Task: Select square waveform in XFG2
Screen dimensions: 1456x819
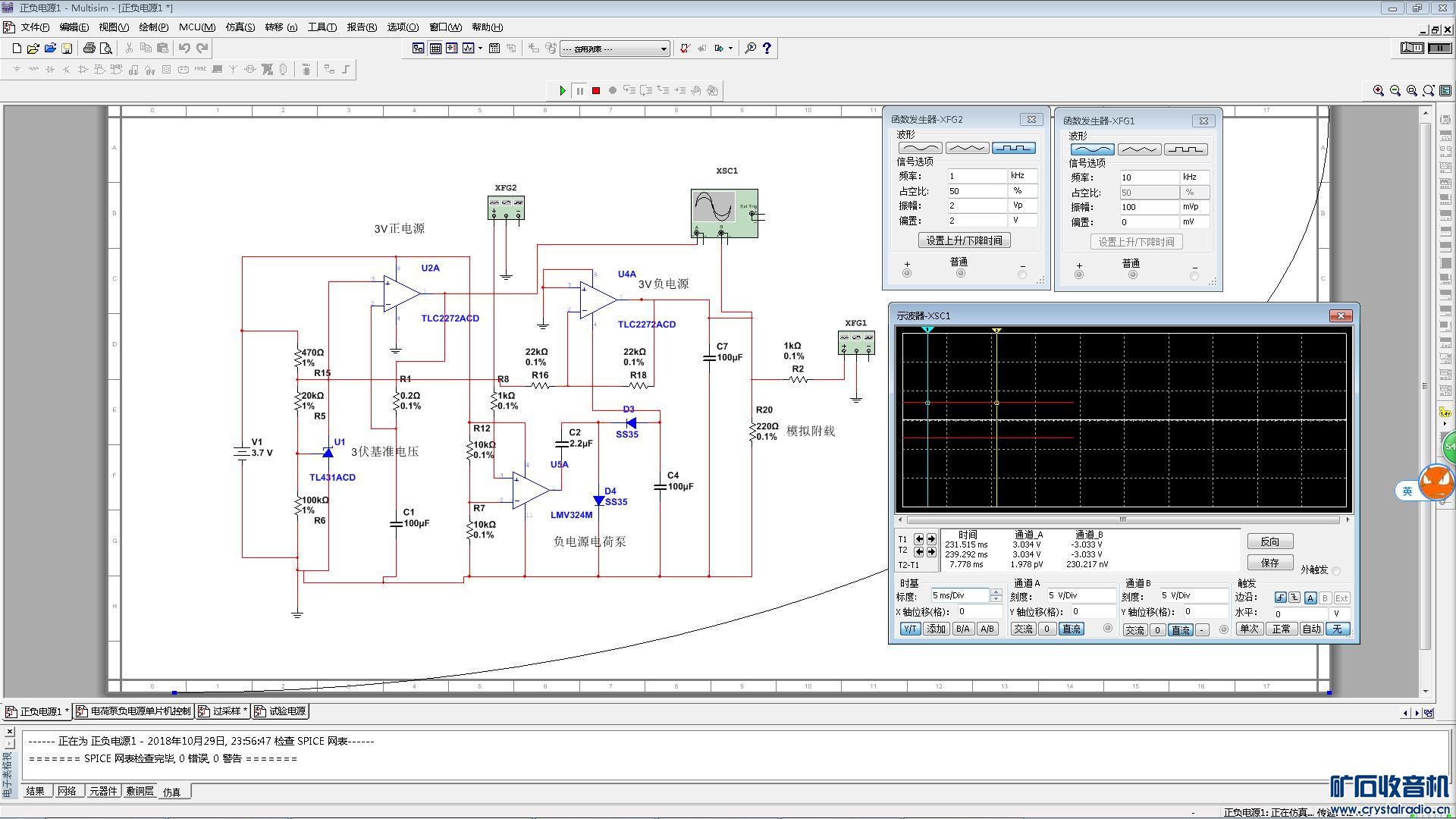Action: point(1013,149)
